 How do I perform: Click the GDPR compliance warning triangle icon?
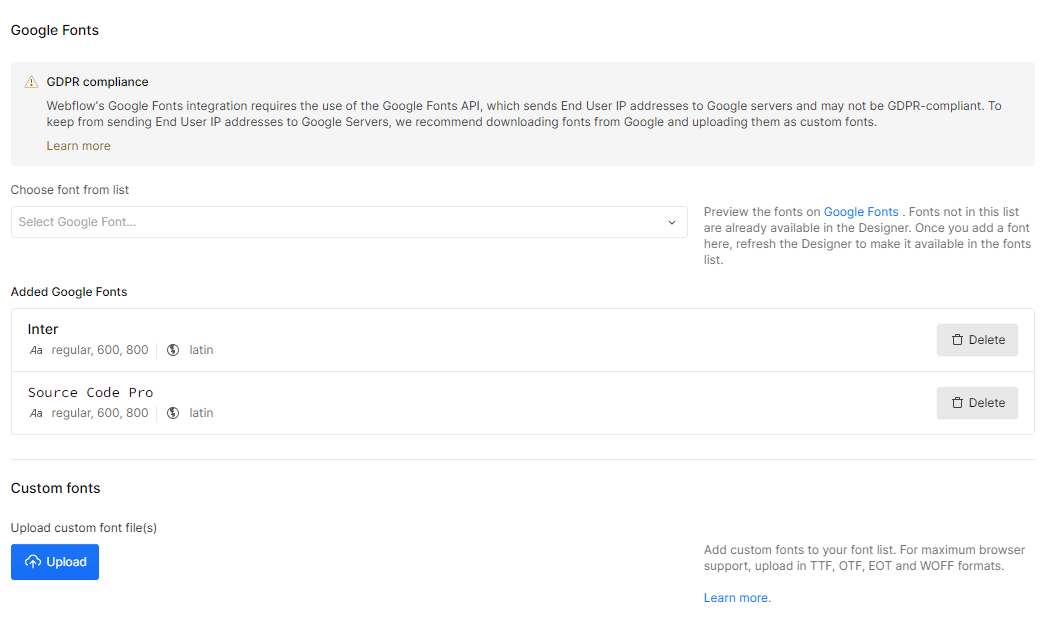click(31, 82)
